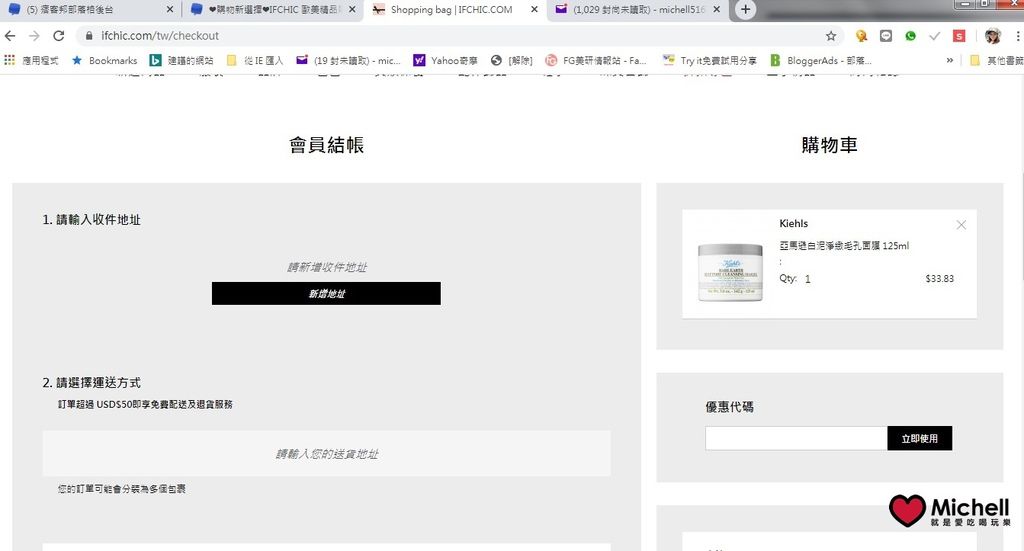Open the [解除] bookmark
Image resolution: width=1024 pixels, height=551 pixels.
512,61
